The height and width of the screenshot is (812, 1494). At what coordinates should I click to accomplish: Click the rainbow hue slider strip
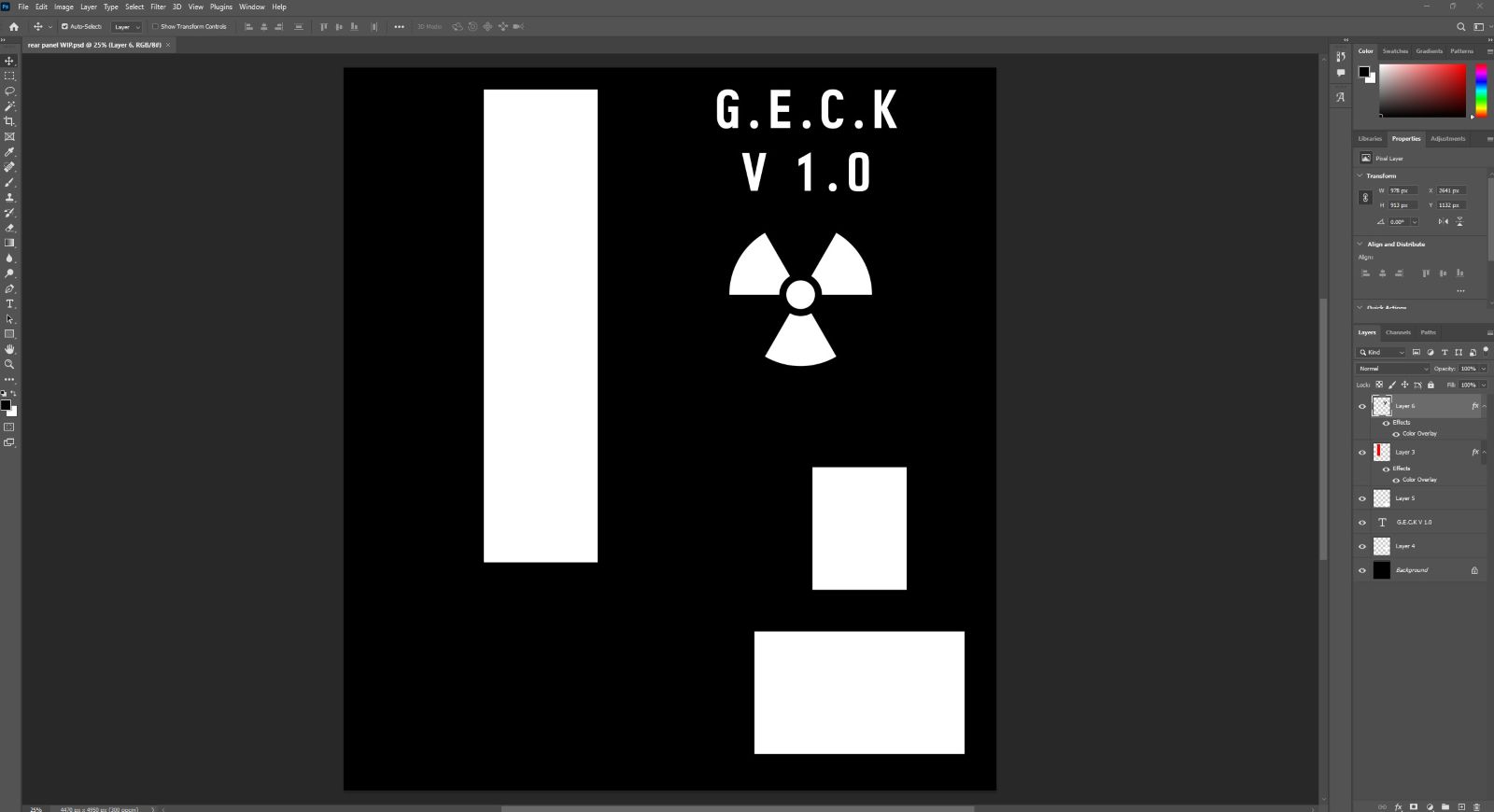coord(1481,91)
